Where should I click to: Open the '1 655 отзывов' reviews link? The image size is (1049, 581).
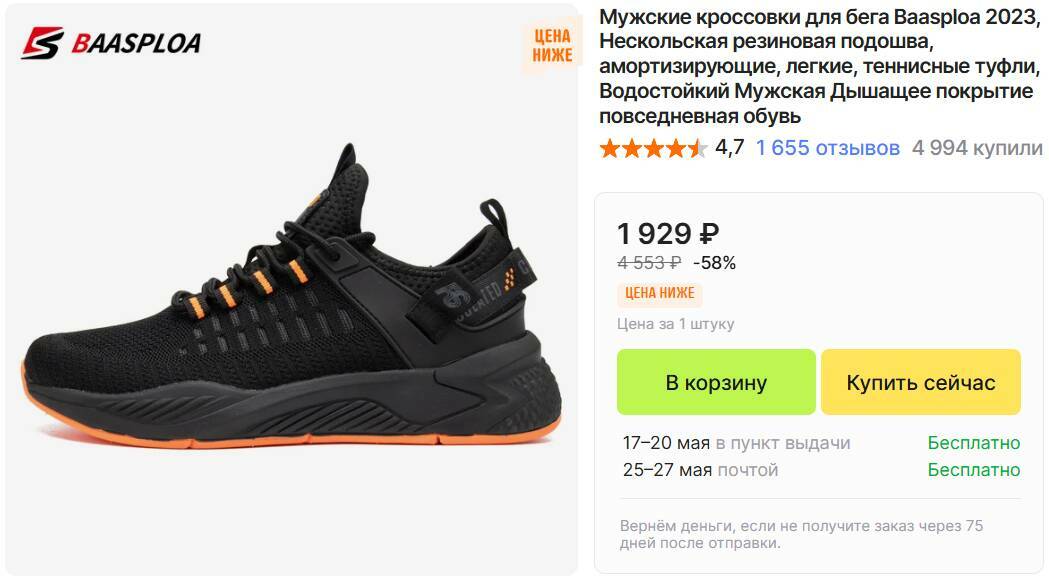click(828, 148)
